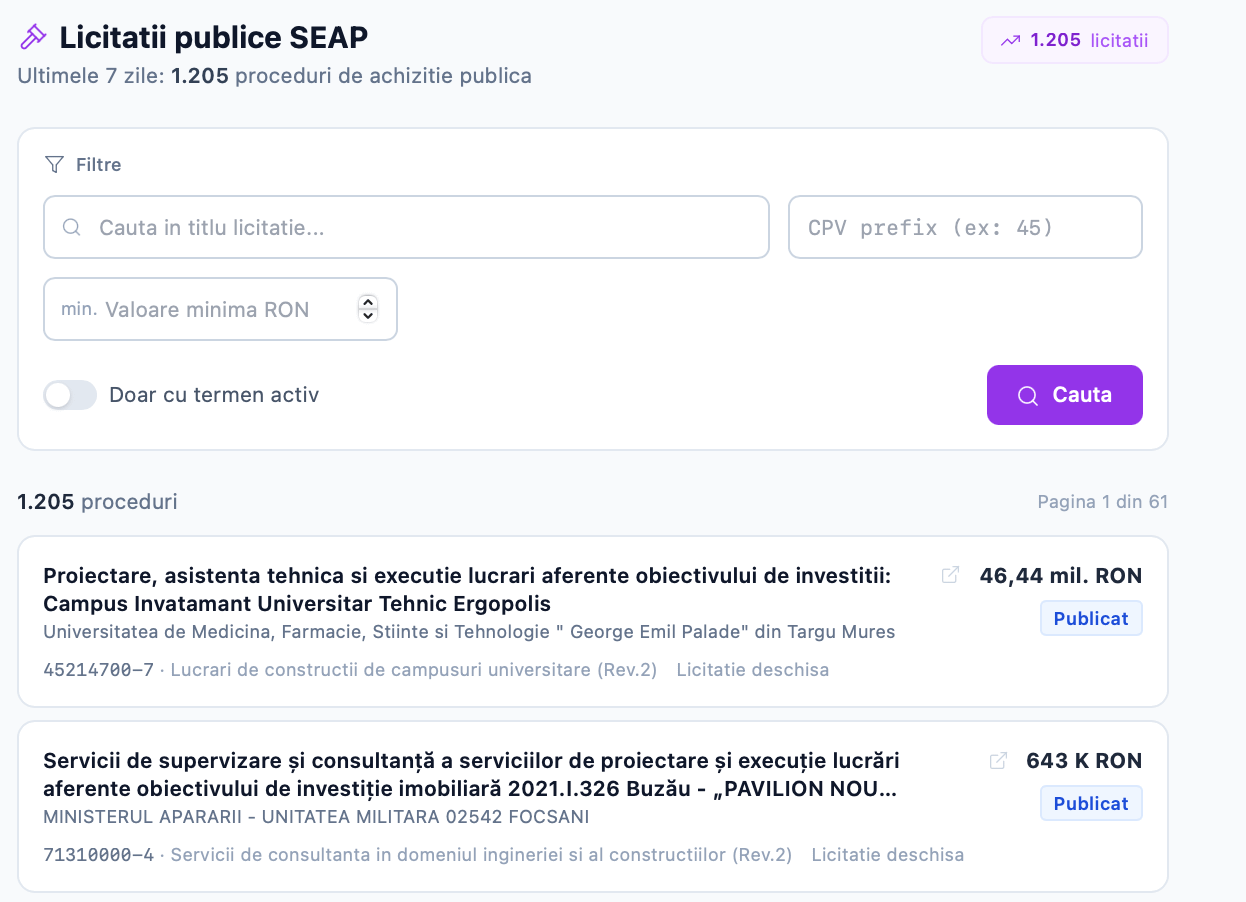
Task: Click the Valoare minima RON field
Action: tap(220, 309)
